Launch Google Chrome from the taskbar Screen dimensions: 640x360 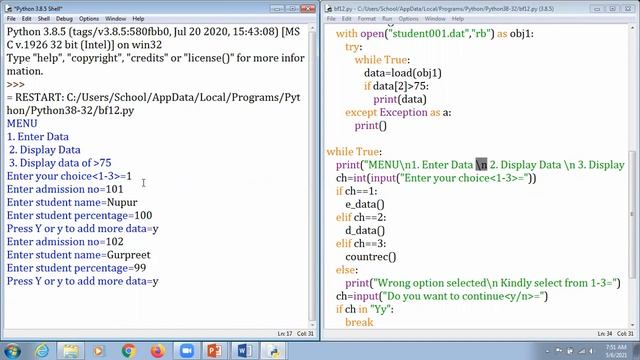tap(129, 351)
